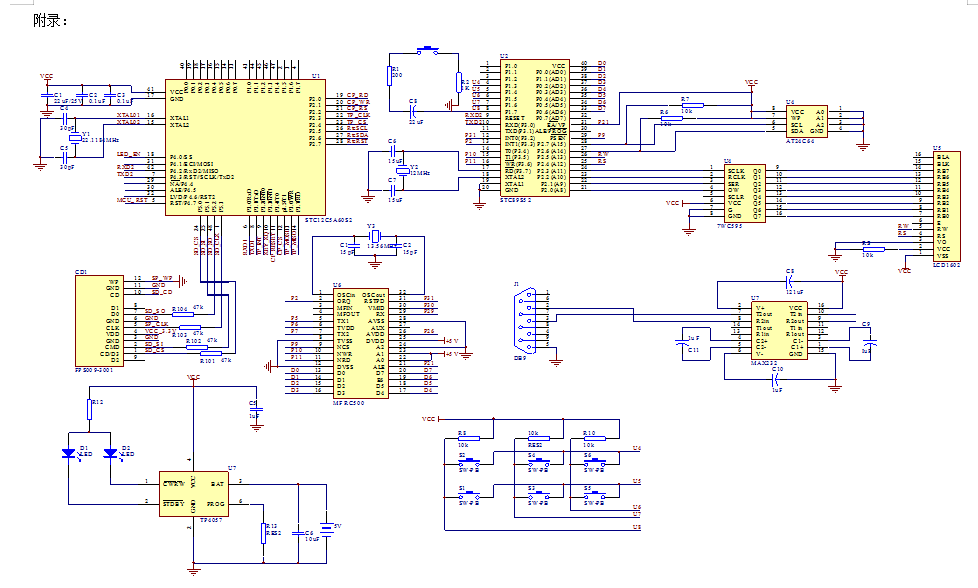Select the CP_RD net label
The image size is (978, 588).
click(357, 95)
